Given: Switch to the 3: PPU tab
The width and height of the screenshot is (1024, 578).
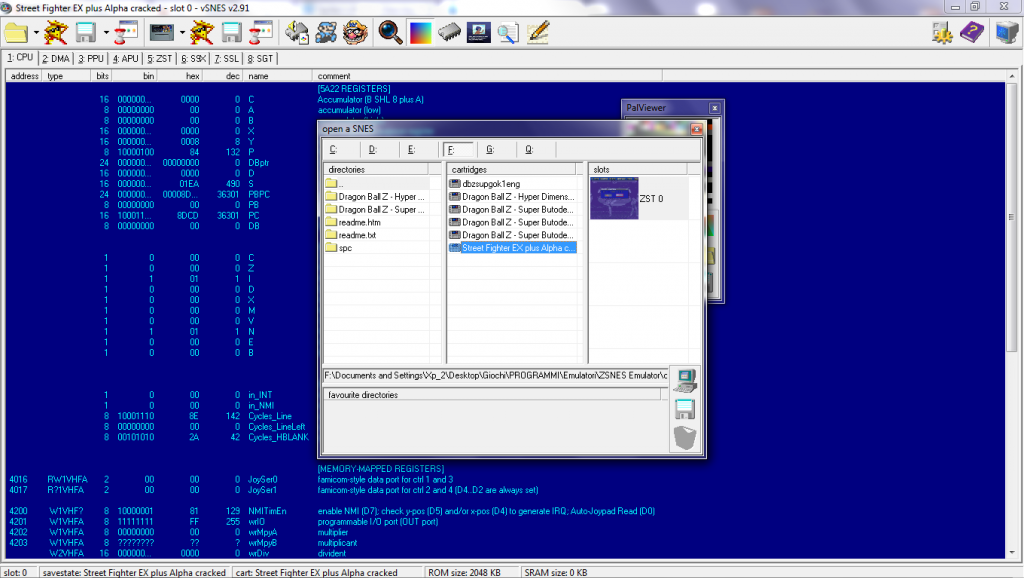Looking at the screenshot, I should [91, 59].
